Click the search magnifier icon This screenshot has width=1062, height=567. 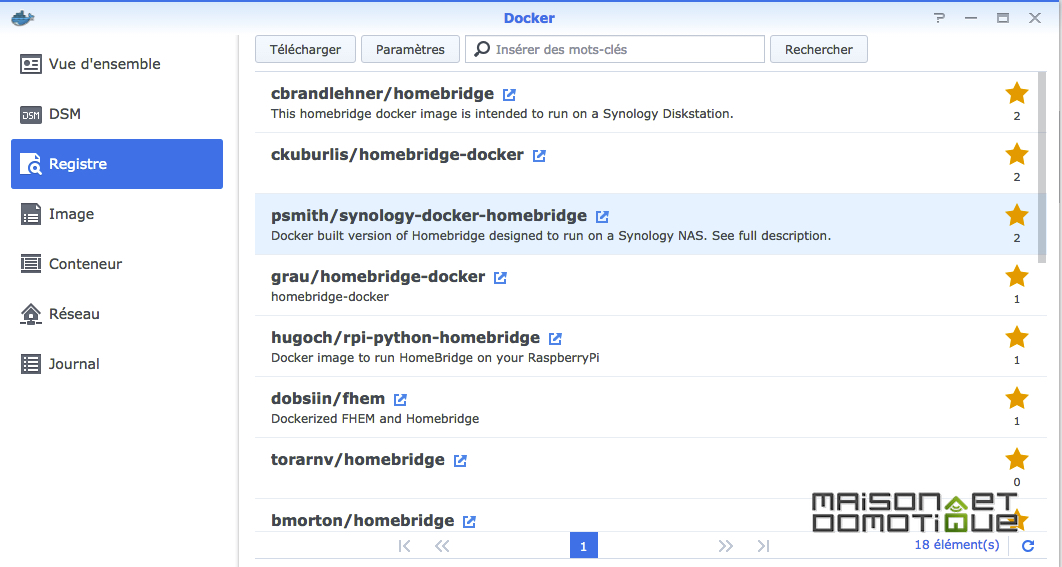click(482, 49)
